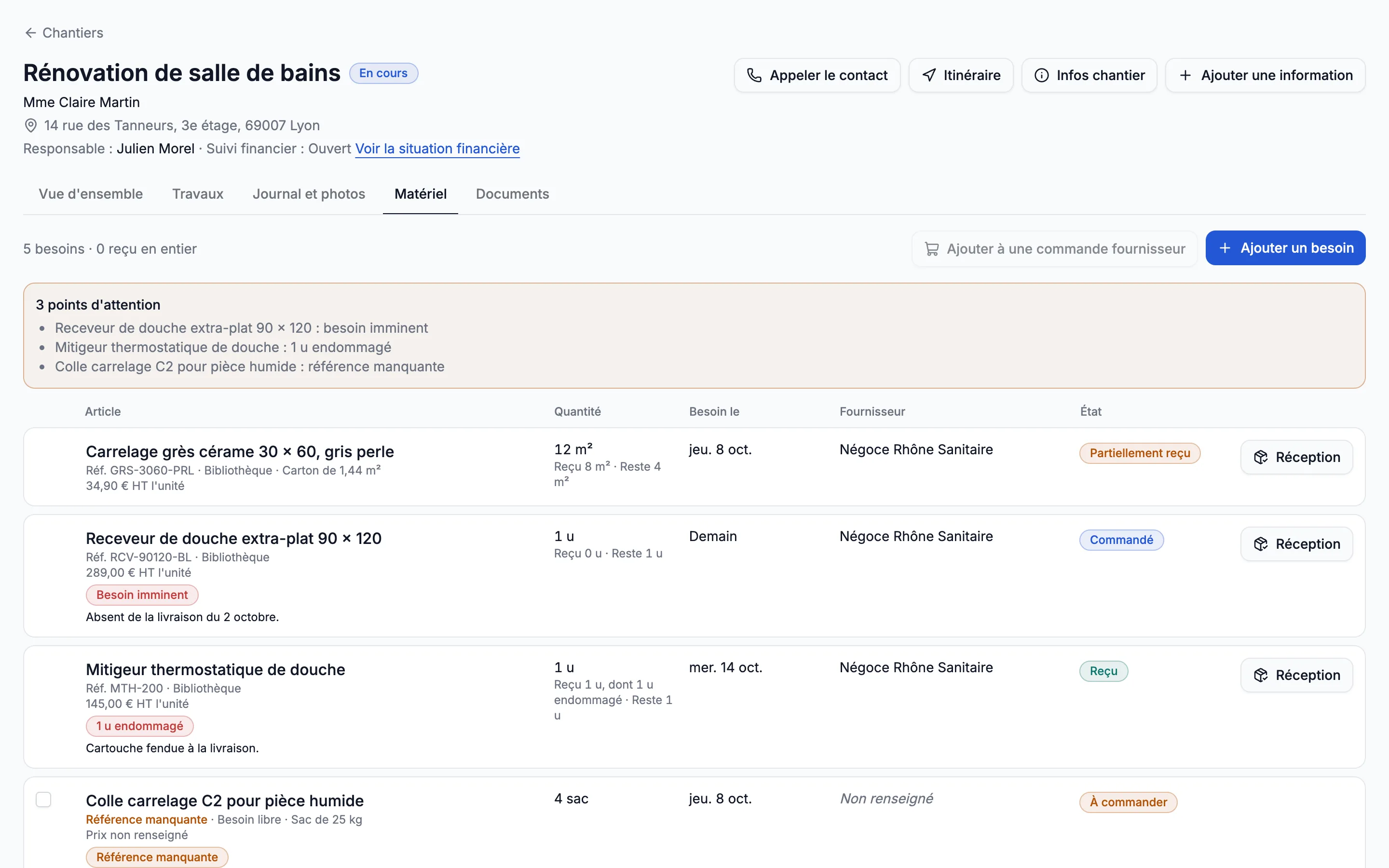Click the plus icon in Ajouter un besoin

click(x=1225, y=248)
